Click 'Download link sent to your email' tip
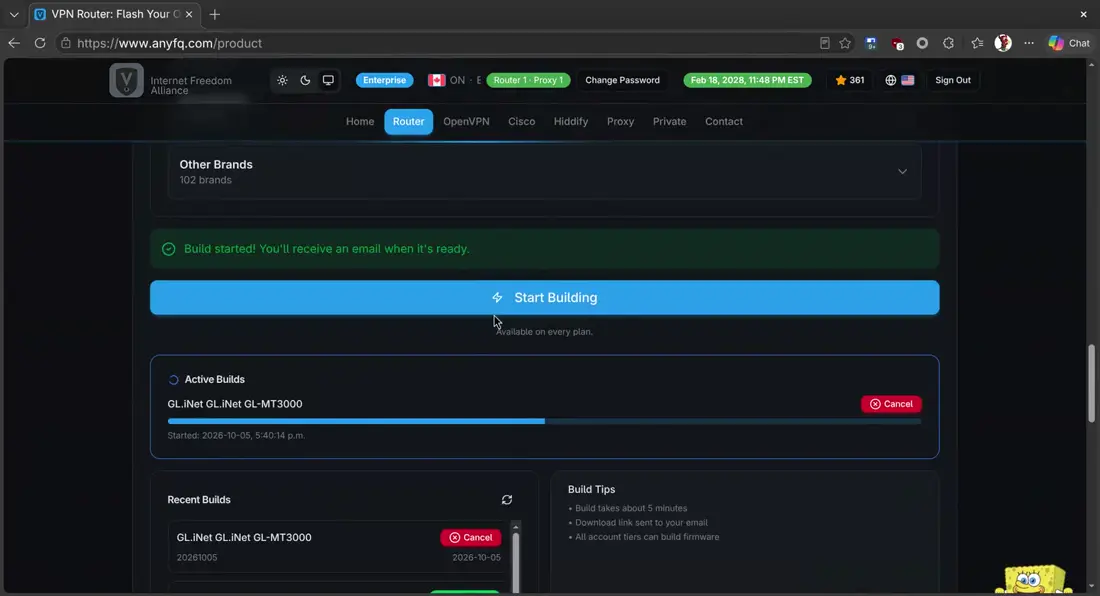Viewport: 1100px width, 596px height. [x=641, y=522]
